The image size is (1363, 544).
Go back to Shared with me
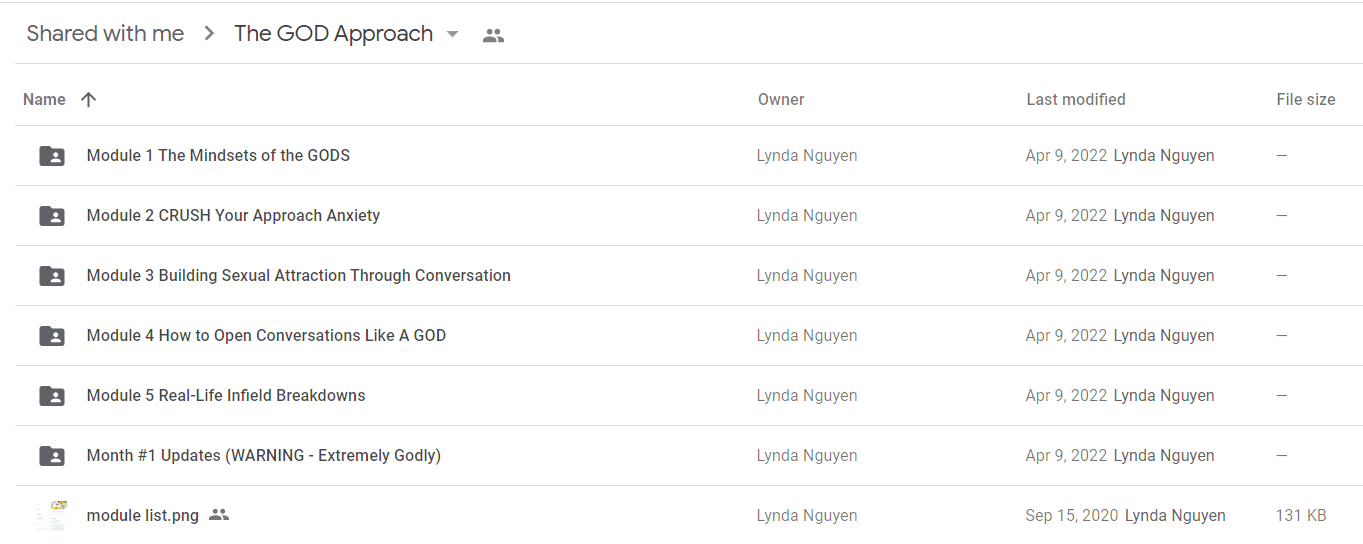[x=105, y=34]
